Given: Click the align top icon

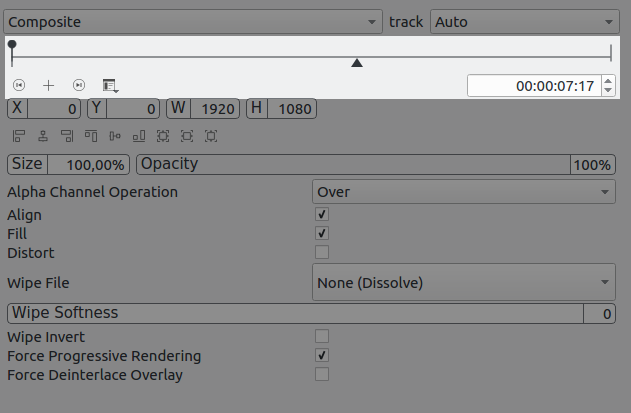Looking at the screenshot, I should [x=91, y=136].
